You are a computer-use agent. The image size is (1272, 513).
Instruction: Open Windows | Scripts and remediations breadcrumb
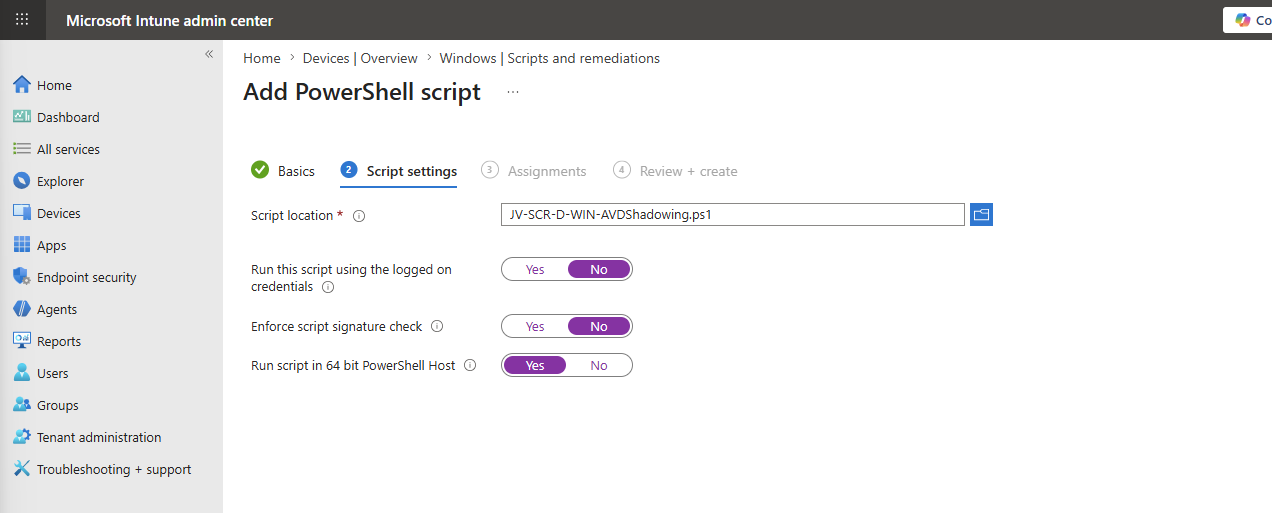coord(550,58)
